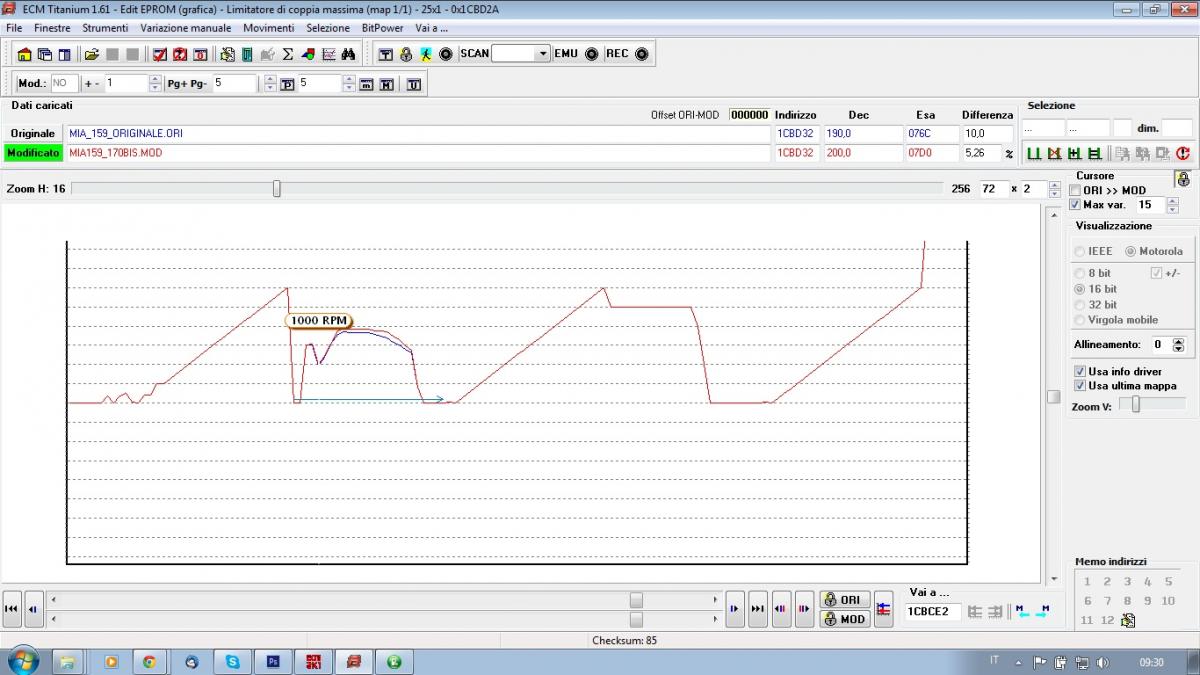
Task: Uncheck the Max var. checkbox
Action: [x=1075, y=204]
